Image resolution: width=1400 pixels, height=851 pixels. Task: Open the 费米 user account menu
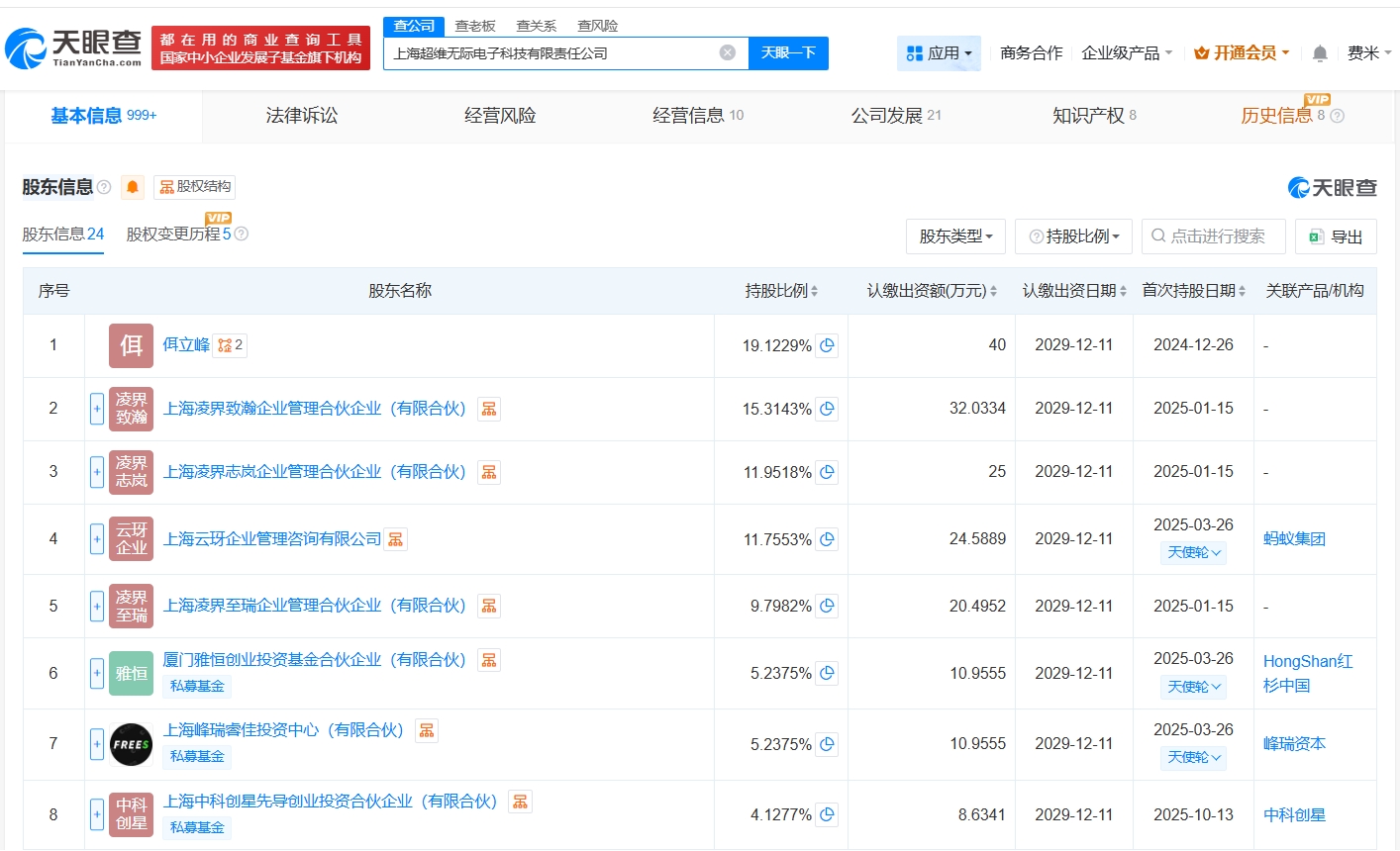coord(1369,53)
